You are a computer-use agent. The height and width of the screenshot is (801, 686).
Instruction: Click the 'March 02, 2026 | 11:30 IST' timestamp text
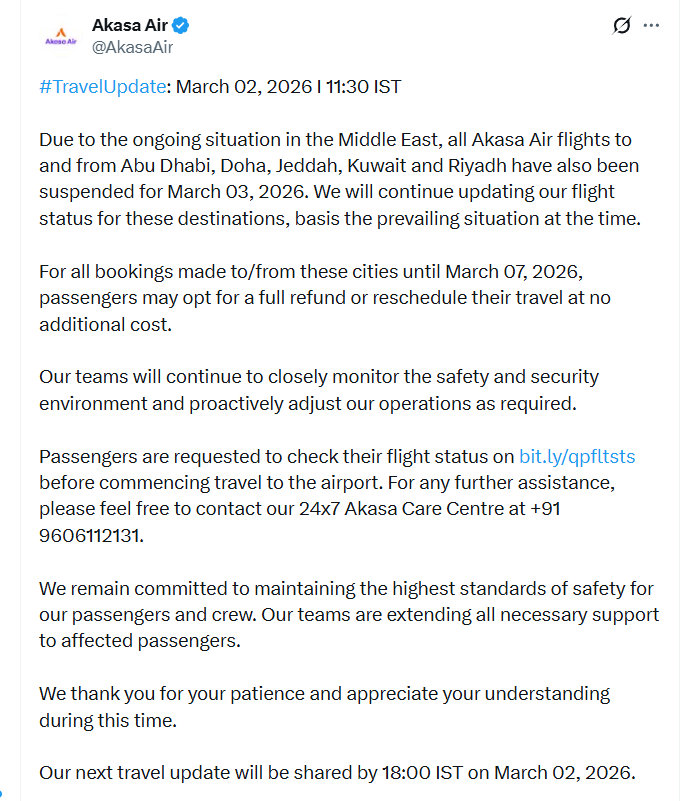(288, 86)
